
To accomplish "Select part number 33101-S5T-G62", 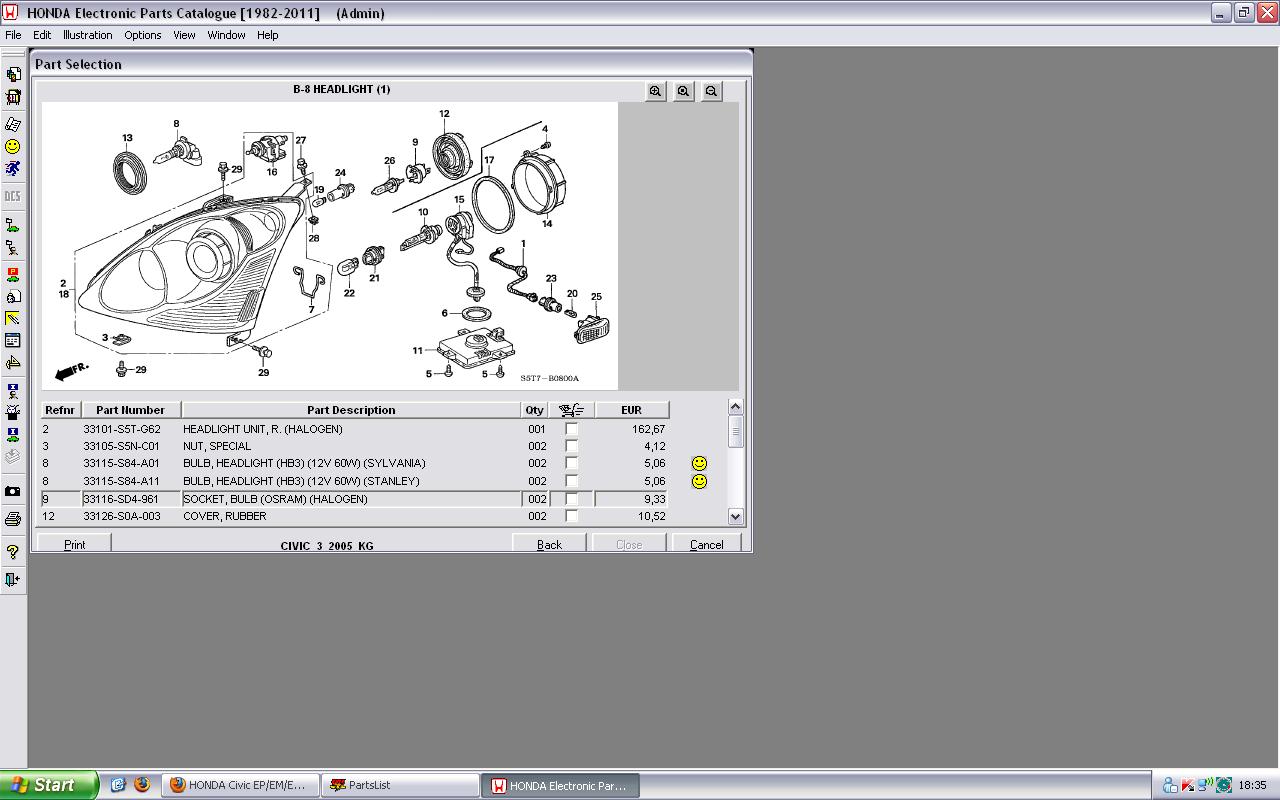I will coord(122,429).
